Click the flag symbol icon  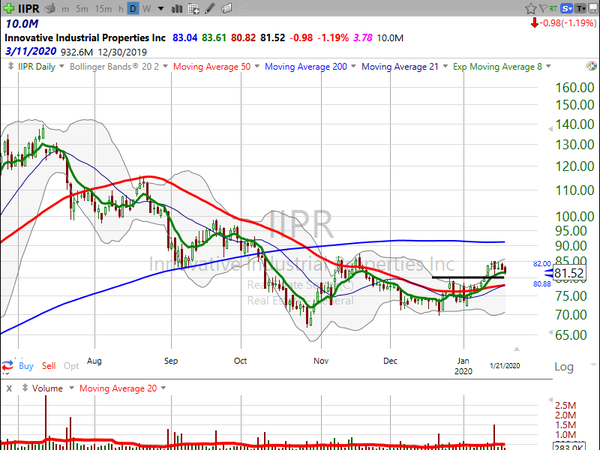click(543, 8)
